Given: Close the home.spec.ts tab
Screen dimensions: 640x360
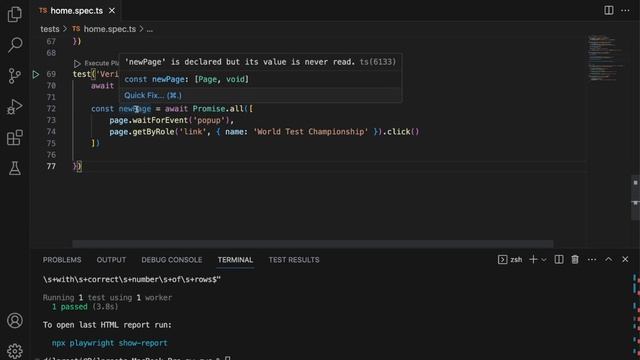Looking at the screenshot, I should (112, 11).
